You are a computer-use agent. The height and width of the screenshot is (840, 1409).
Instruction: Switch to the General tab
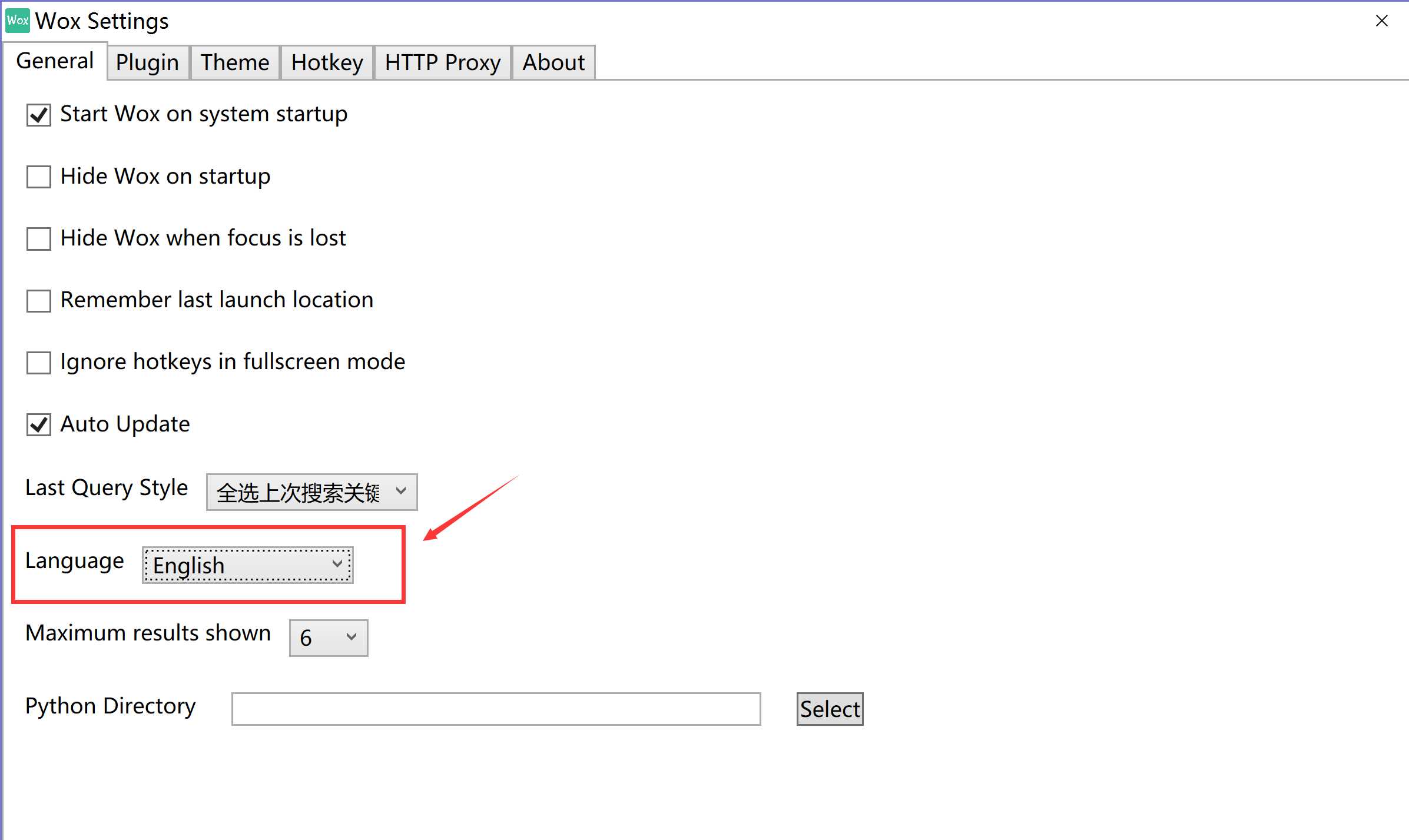click(55, 61)
